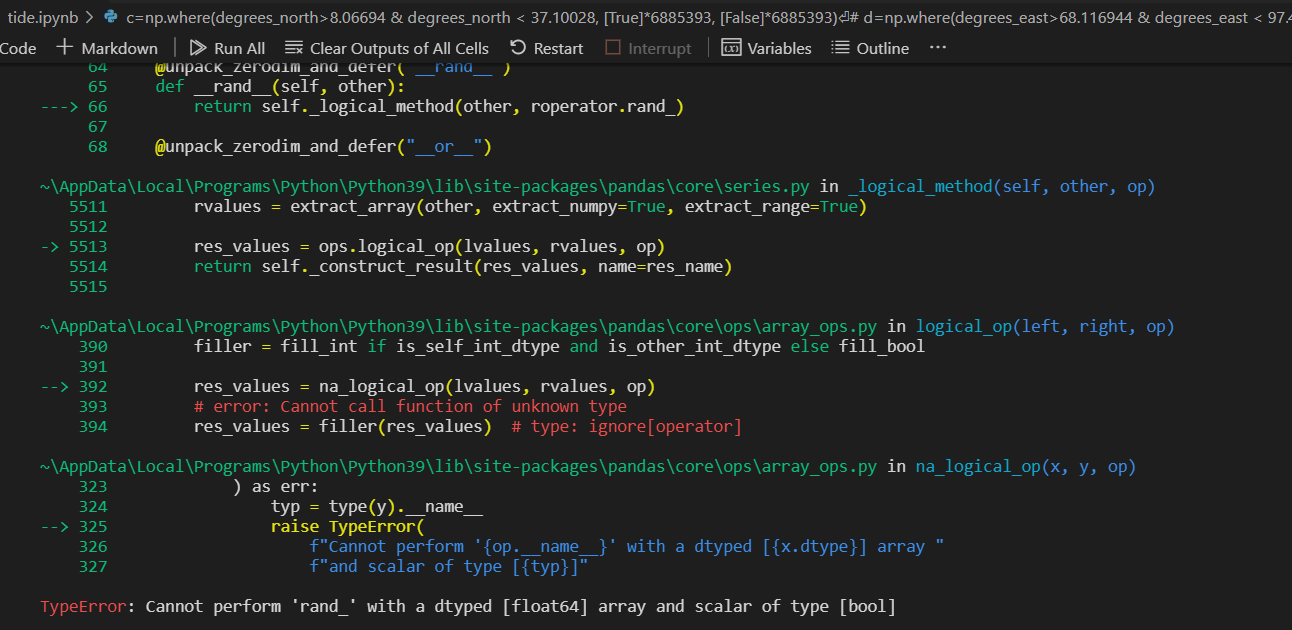
Task: Click line number 392
Action: click(x=93, y=386)
